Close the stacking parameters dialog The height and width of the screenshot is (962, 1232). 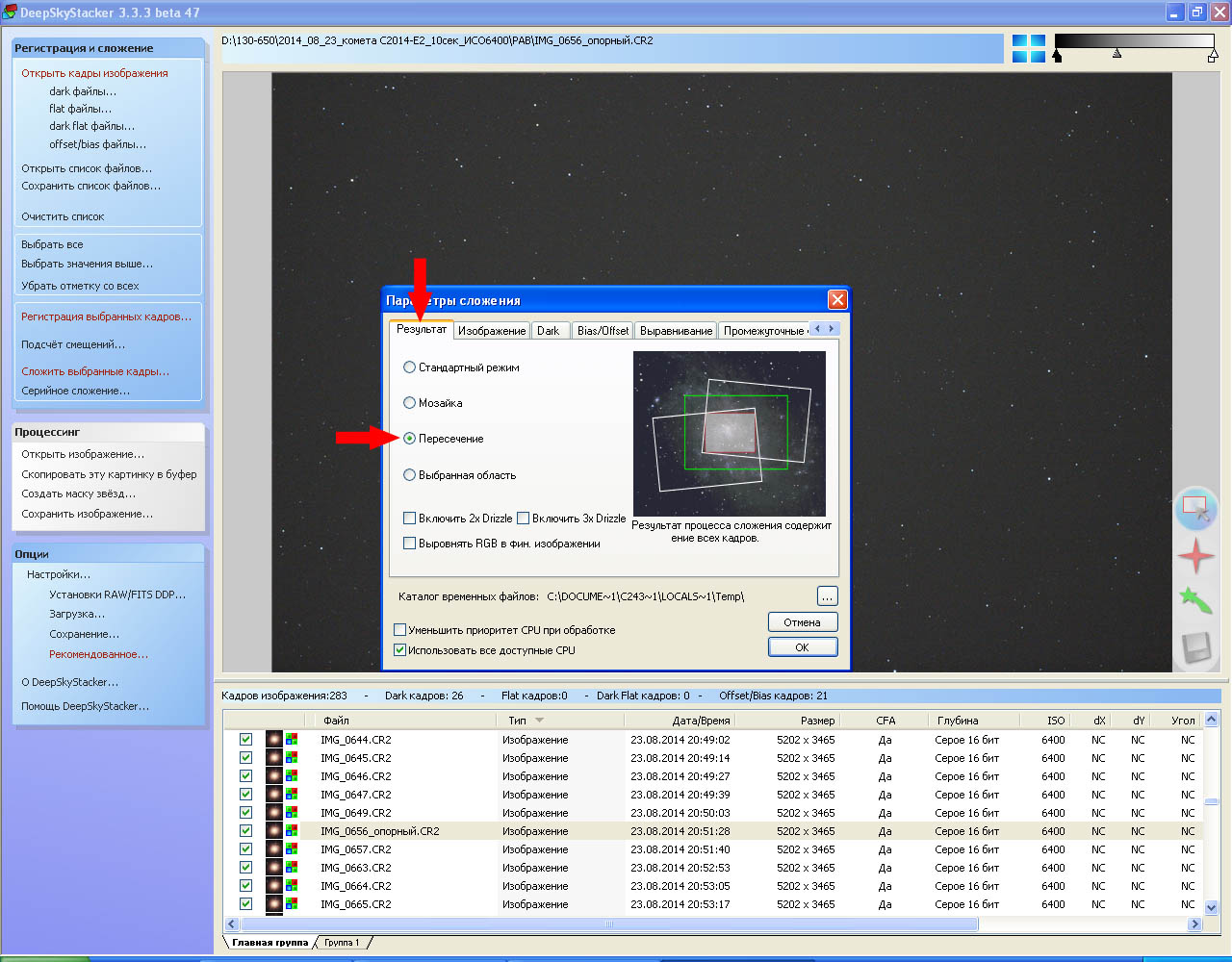coord(837,300)
